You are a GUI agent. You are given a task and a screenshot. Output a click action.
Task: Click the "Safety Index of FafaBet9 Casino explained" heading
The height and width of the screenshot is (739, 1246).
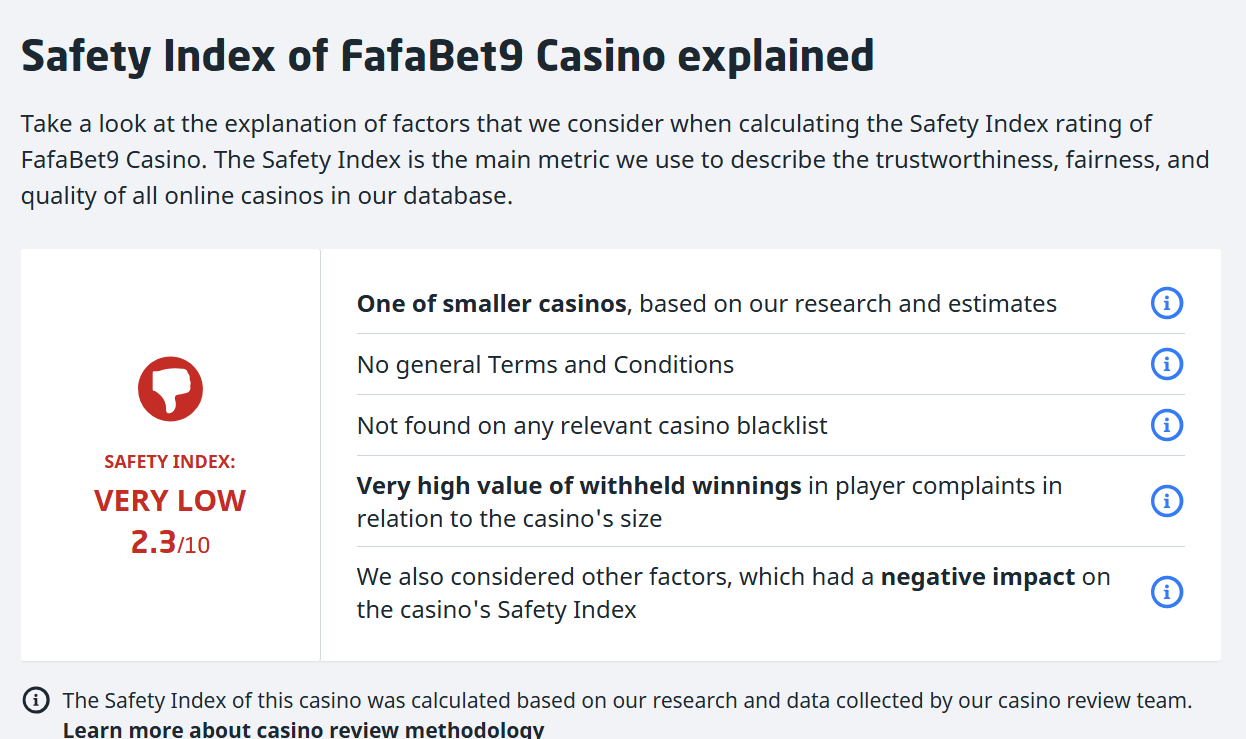point(447,56)
